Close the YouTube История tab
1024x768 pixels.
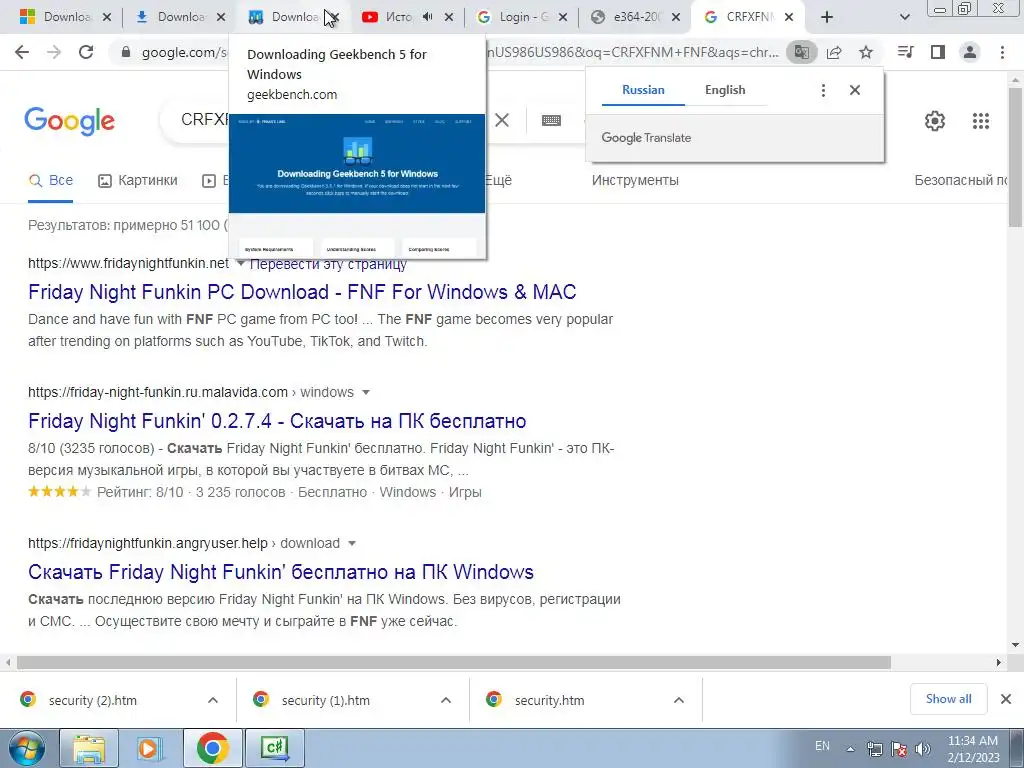(449, 18)
